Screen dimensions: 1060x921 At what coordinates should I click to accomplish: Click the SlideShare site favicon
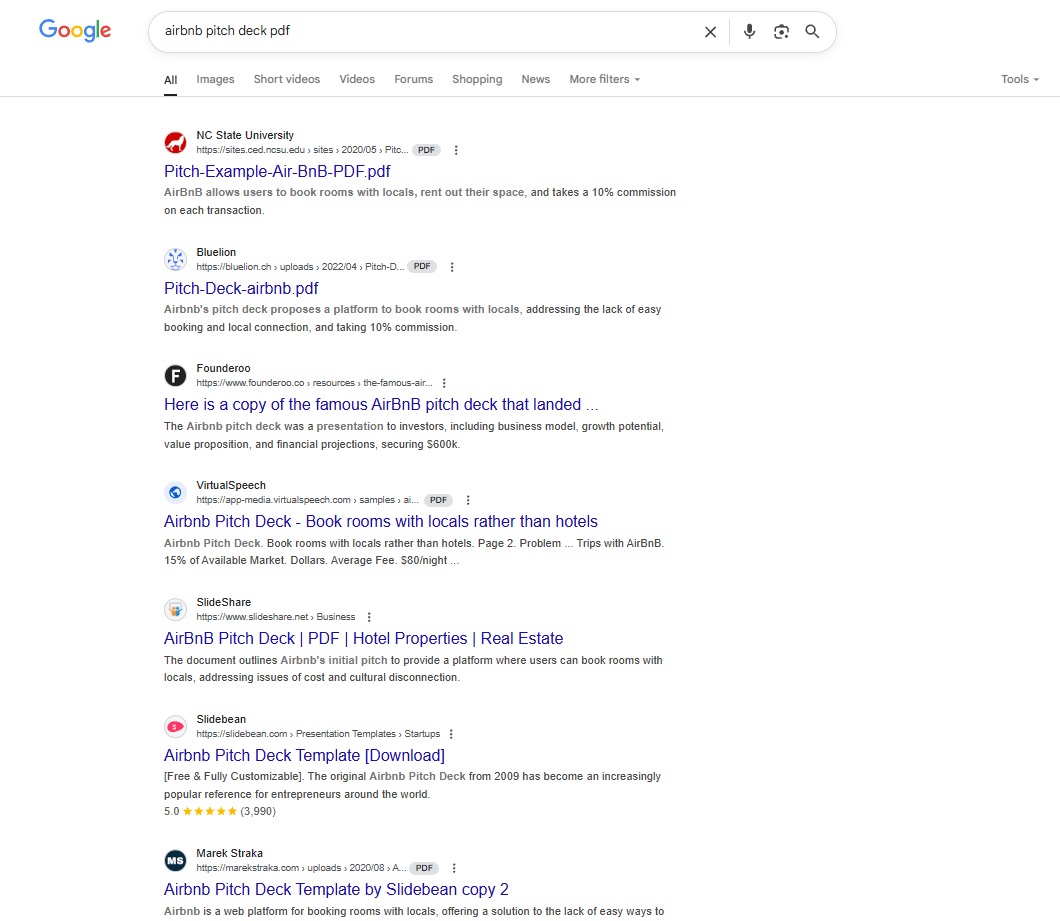pos(176,609)
